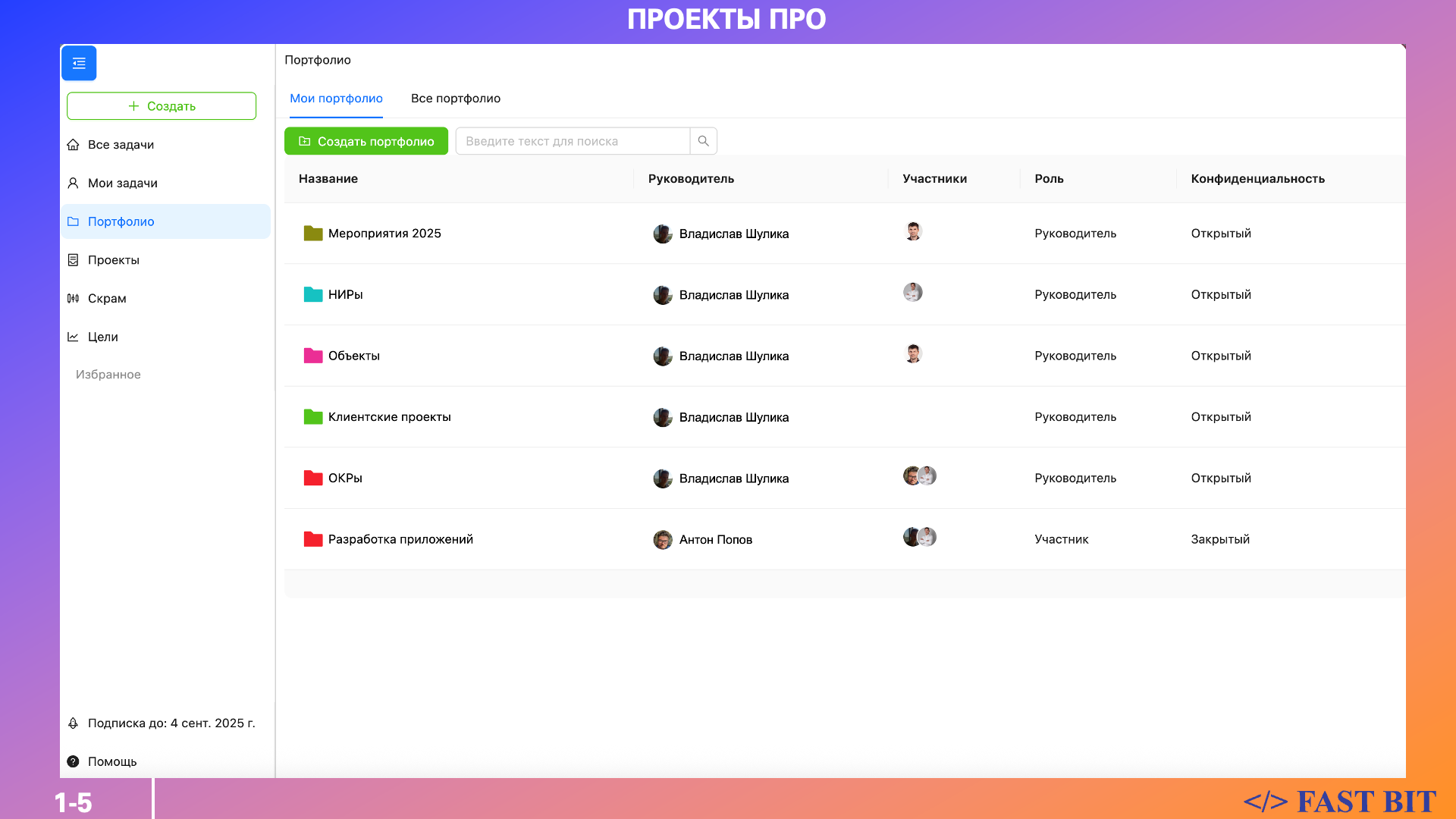Open the Скрам sidebar section
This screenshot has height=819, width=1456.
click(x=107, y=298)
